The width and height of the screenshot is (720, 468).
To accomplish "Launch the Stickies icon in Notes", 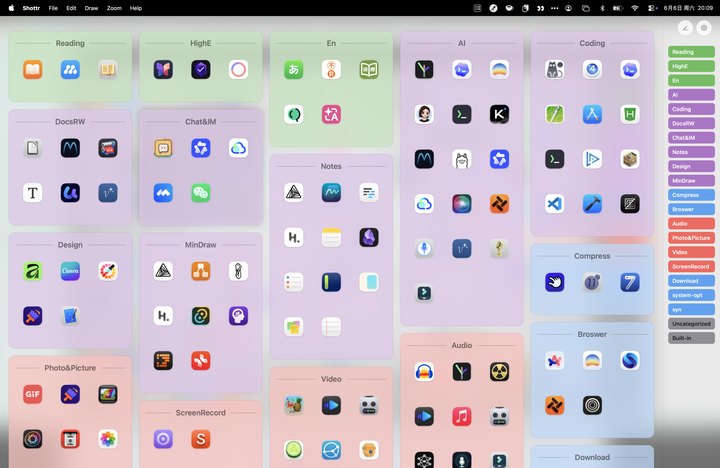I will [x=293, y=327].
